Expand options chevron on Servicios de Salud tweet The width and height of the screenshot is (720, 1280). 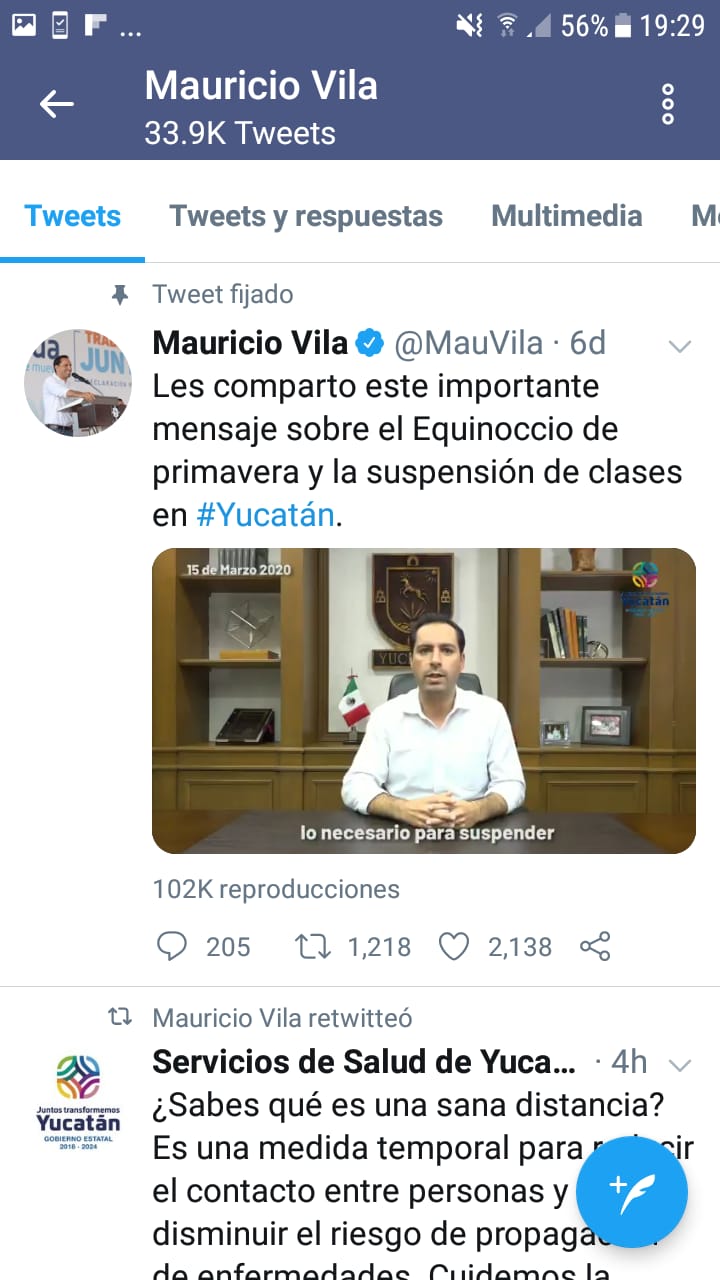click(680, 1064)
